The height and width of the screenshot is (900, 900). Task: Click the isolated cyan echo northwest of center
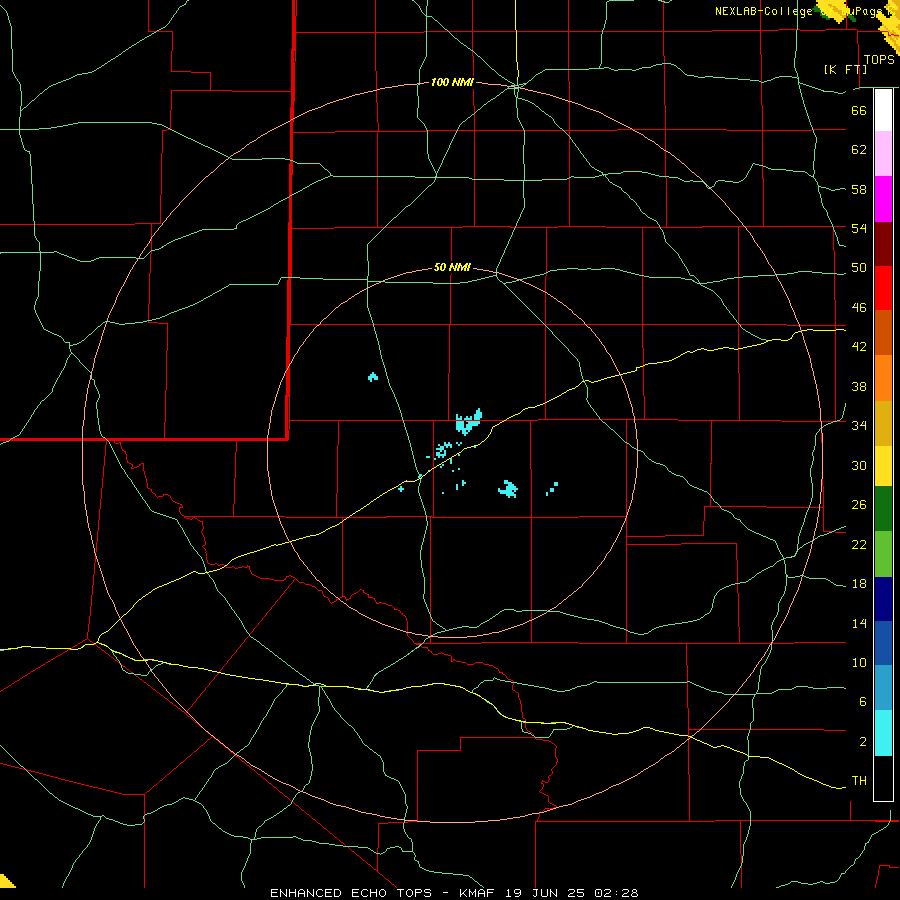[373, 377]
